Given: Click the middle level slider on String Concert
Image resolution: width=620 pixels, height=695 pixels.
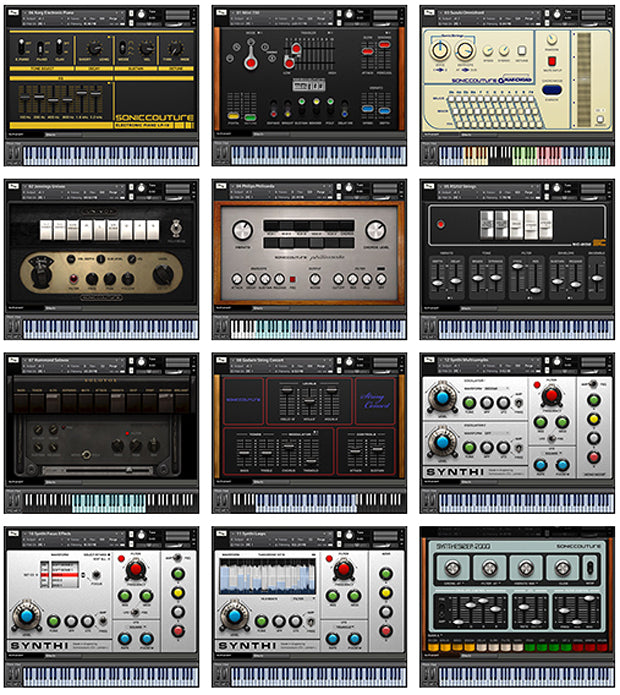Looking at the screenshot, I should [x=309, y=401].
